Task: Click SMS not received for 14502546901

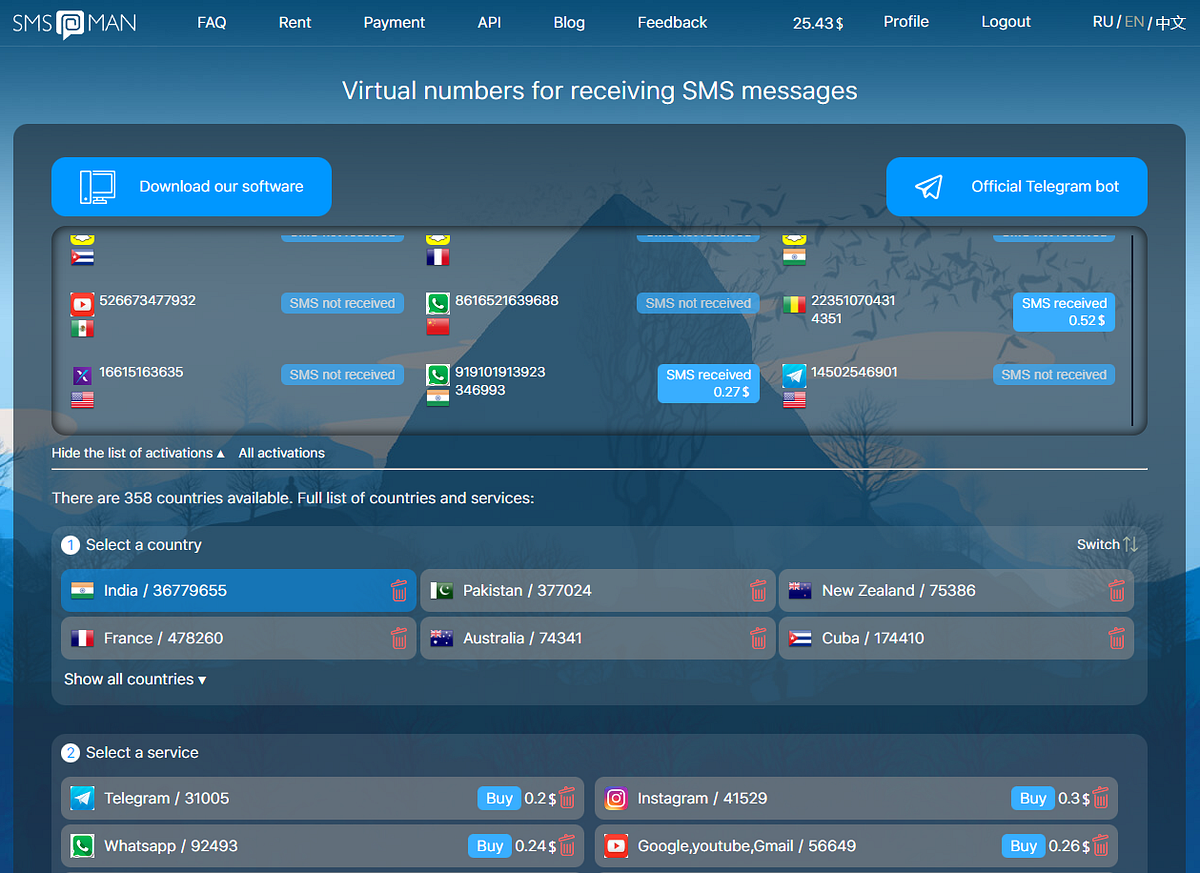Action: [x=1054, y=375]
